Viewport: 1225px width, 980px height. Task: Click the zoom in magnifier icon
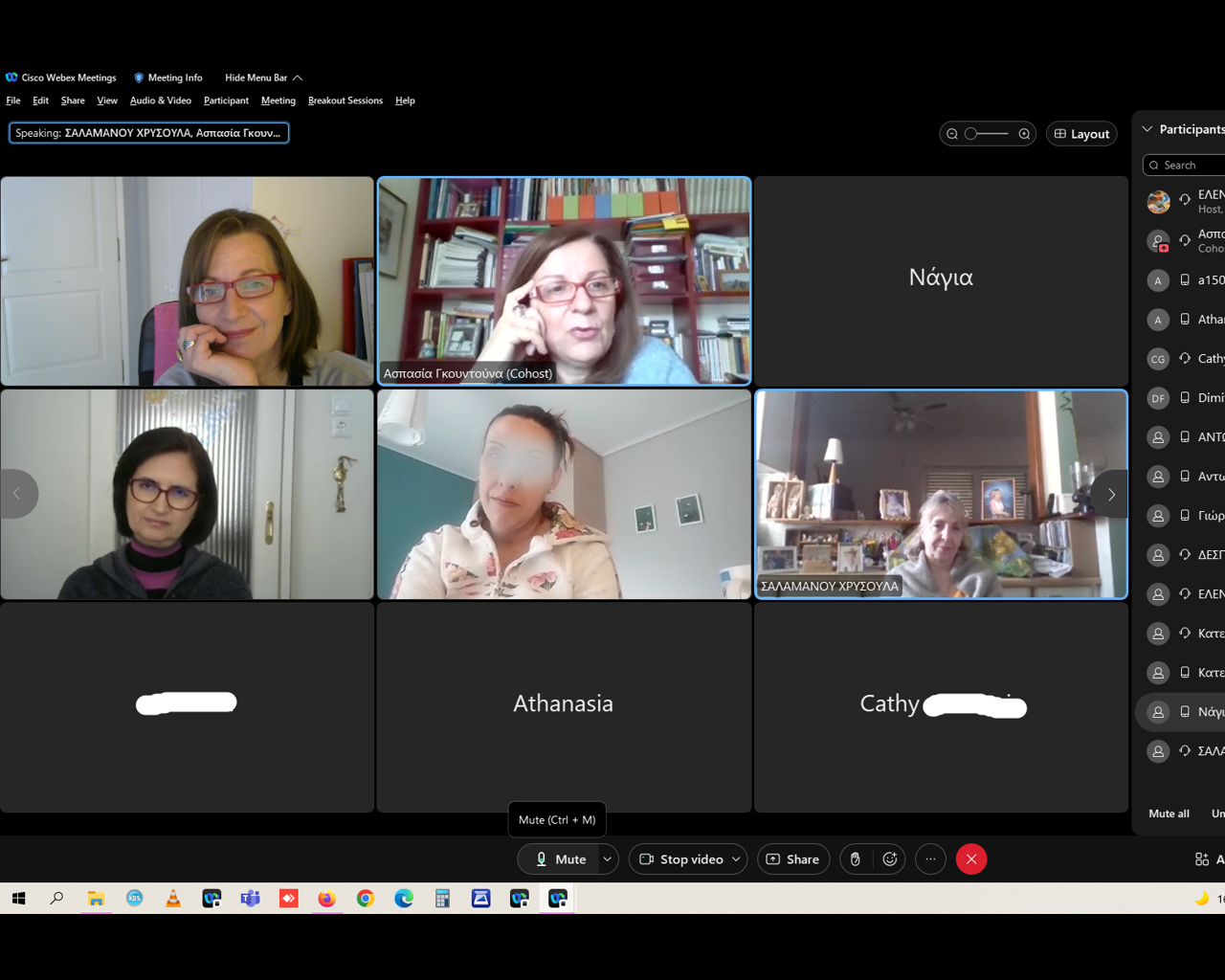pos(1024,134)
